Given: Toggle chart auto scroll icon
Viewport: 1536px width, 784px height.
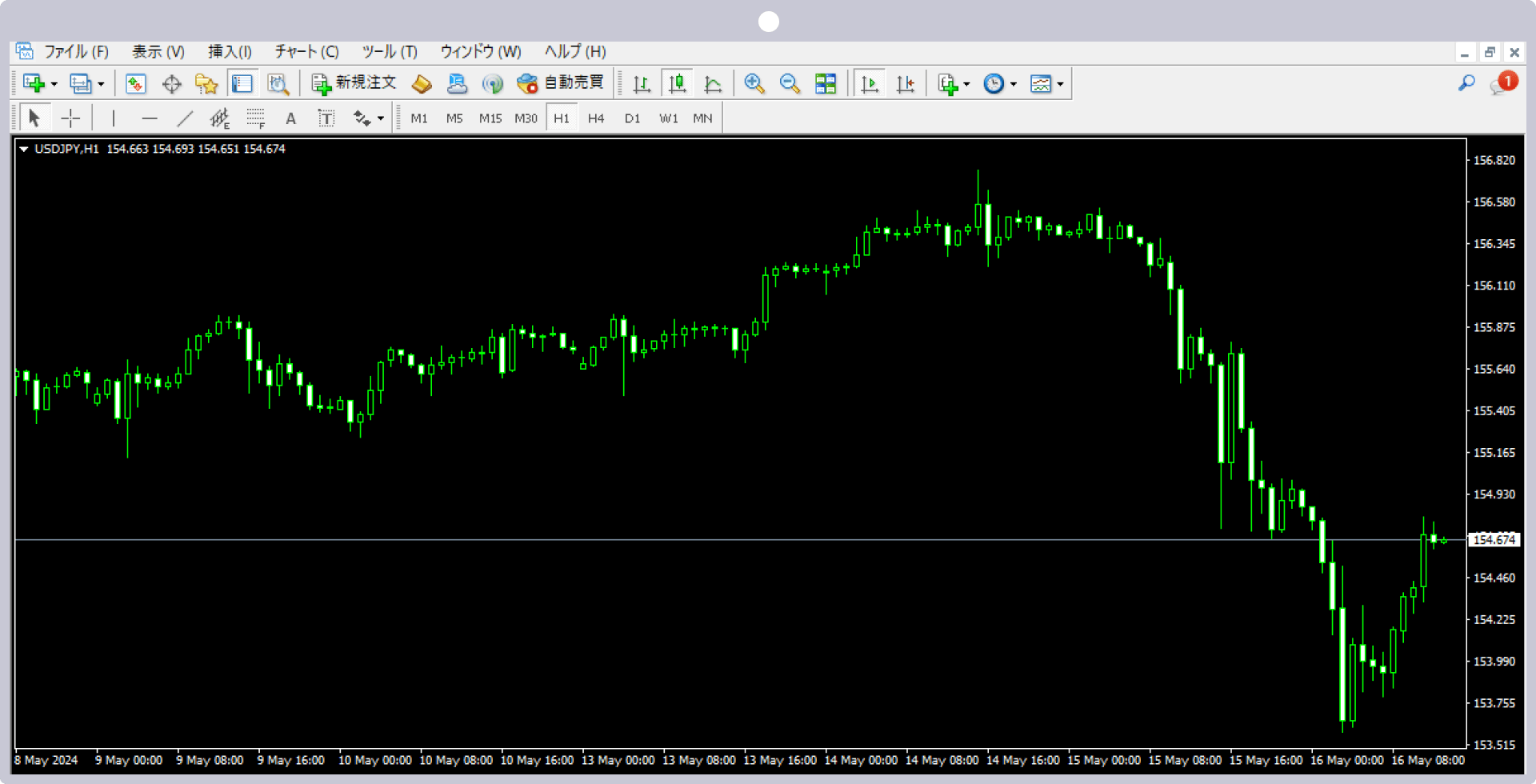Looking at the screenshot, I should click(x=870, y=83).
